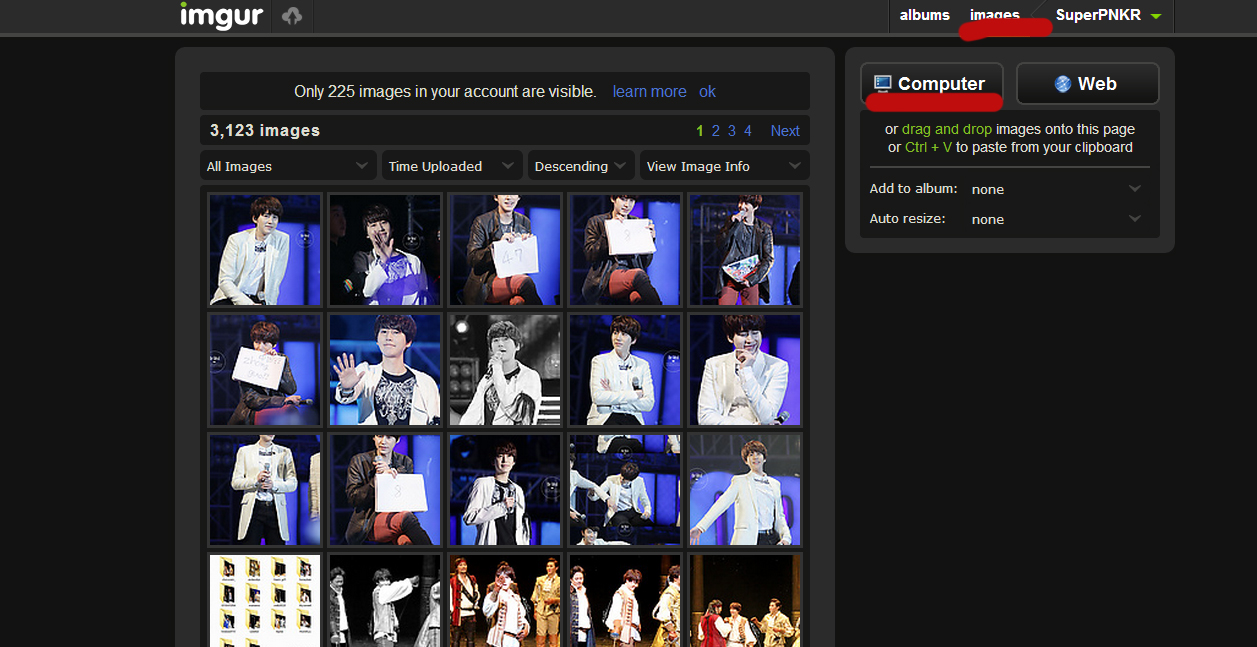Open the black-and-white singer thumbnail in second row
The height and width of the screenshot is (647, 1257).
[x=505, y=370]
